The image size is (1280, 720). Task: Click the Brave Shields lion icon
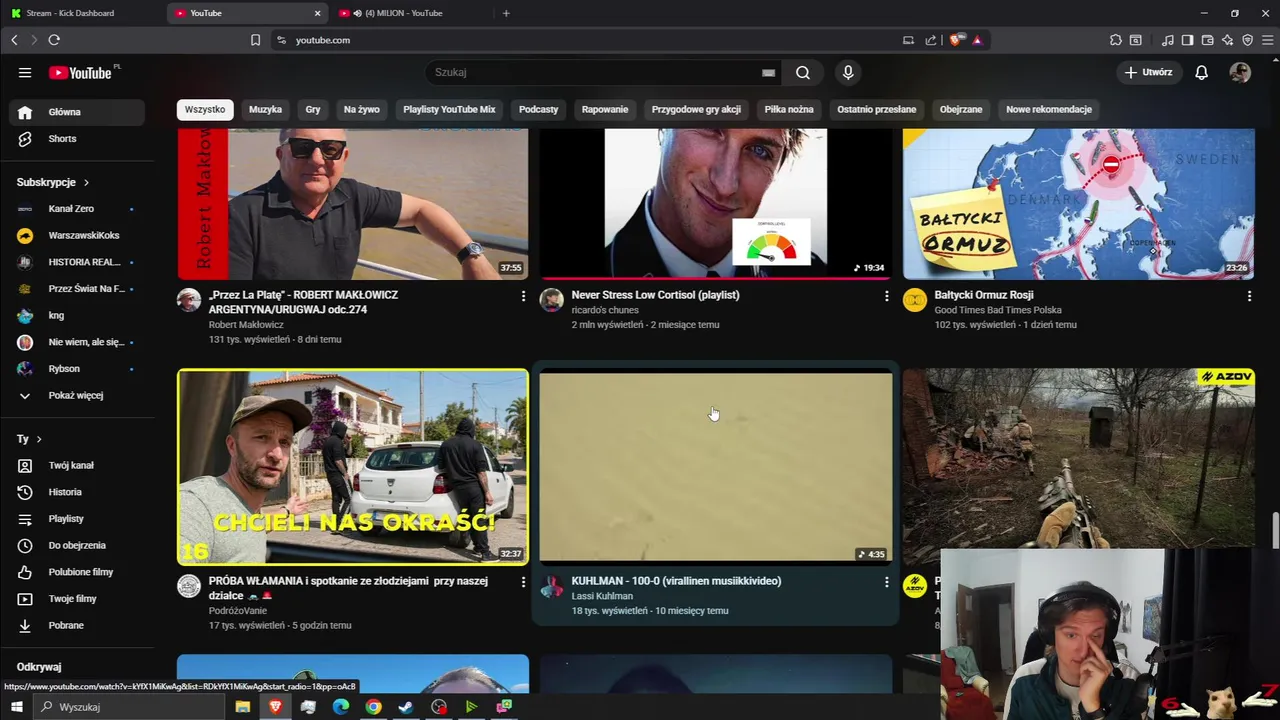point(957,40)
